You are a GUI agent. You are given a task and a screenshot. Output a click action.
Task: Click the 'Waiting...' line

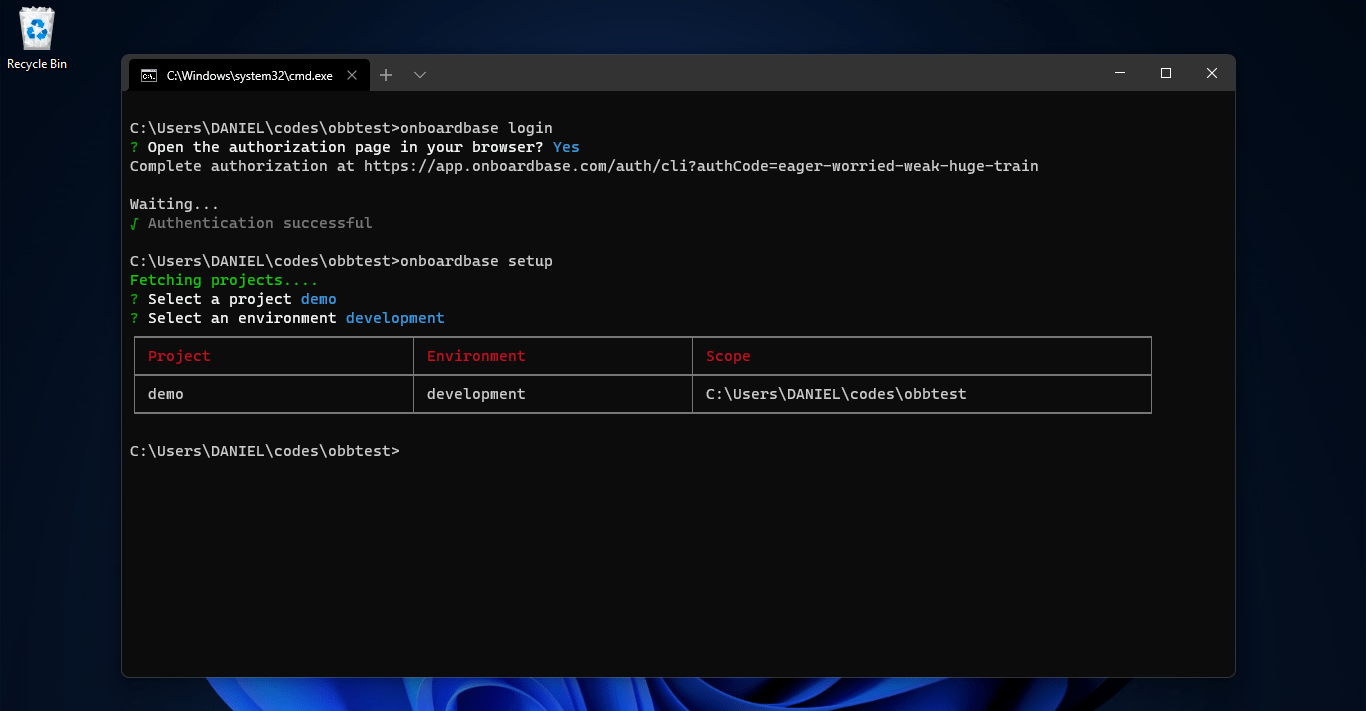point(174,204)
